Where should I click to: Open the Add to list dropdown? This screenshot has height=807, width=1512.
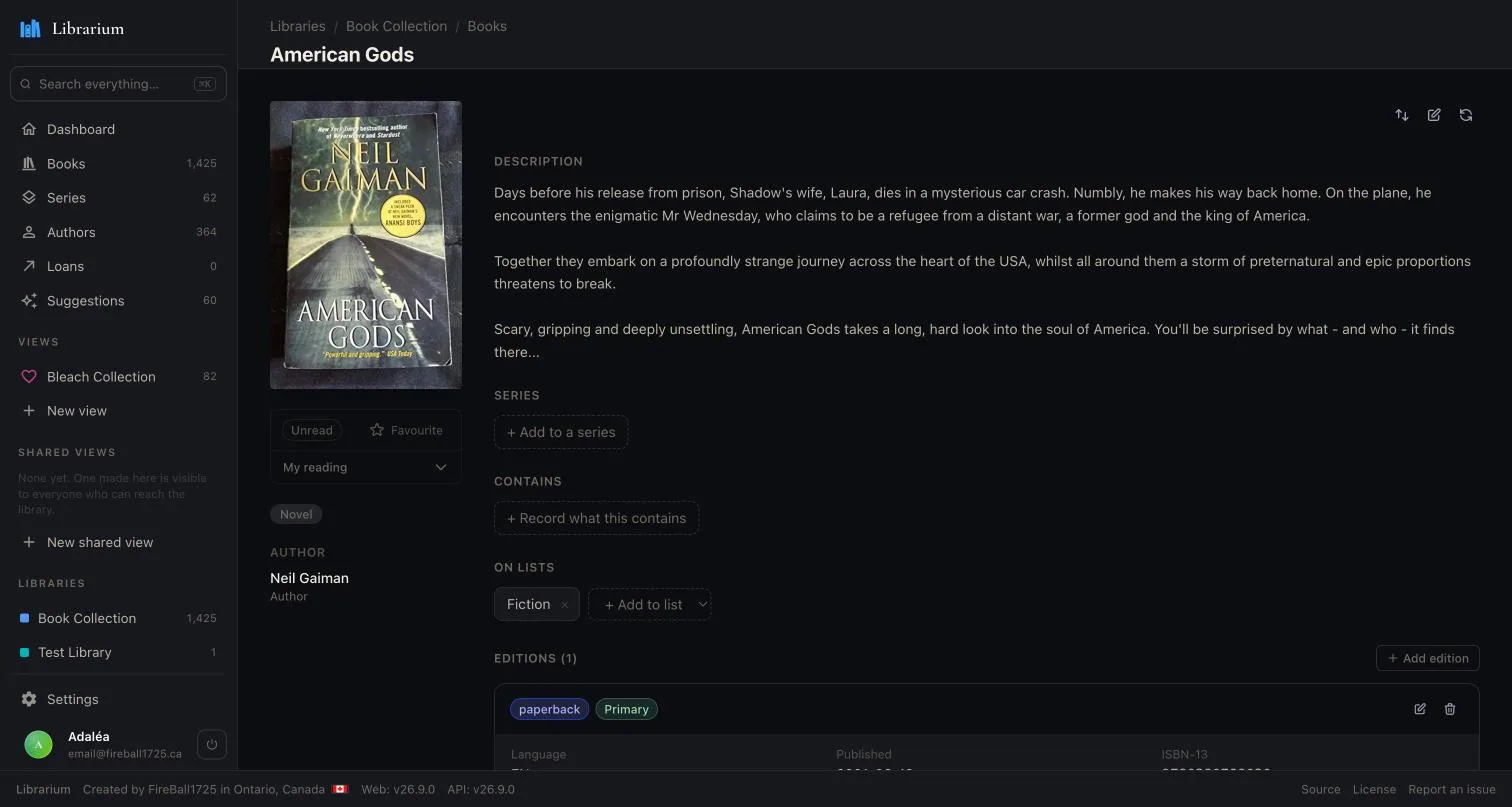650,604
